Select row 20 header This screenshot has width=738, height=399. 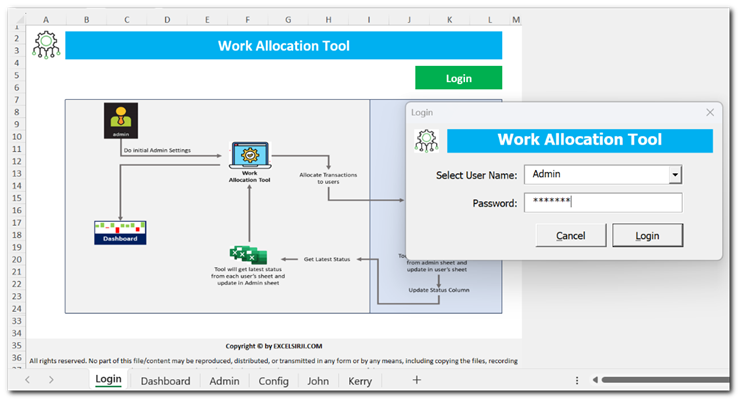[x=17, y=259]
